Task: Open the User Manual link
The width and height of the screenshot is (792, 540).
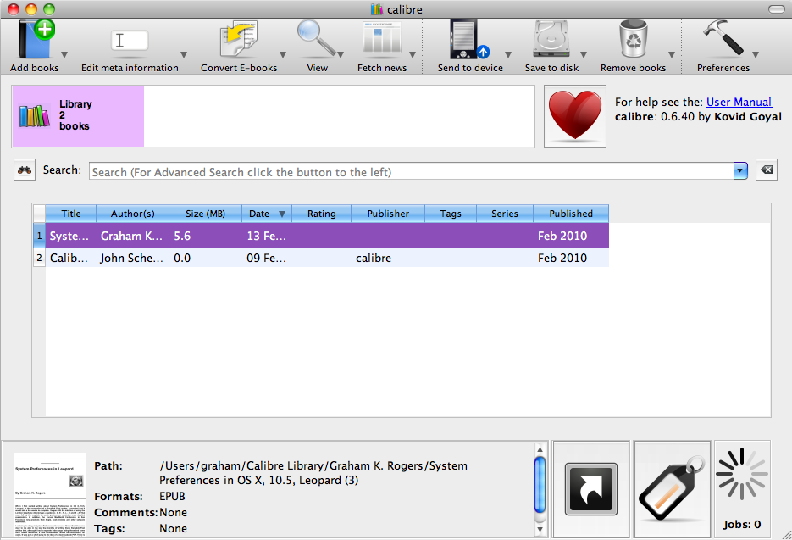Action: point(738,102)
